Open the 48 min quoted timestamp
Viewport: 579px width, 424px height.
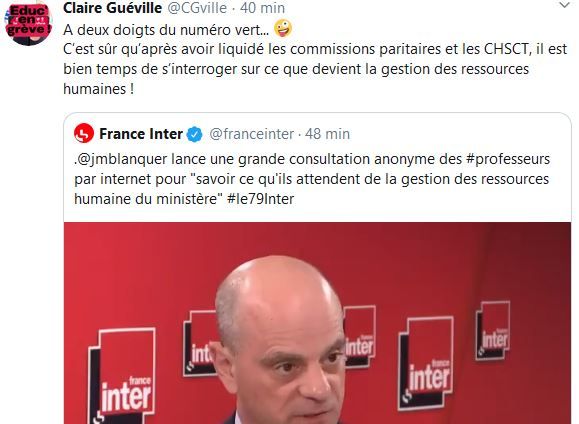[328, 134]
